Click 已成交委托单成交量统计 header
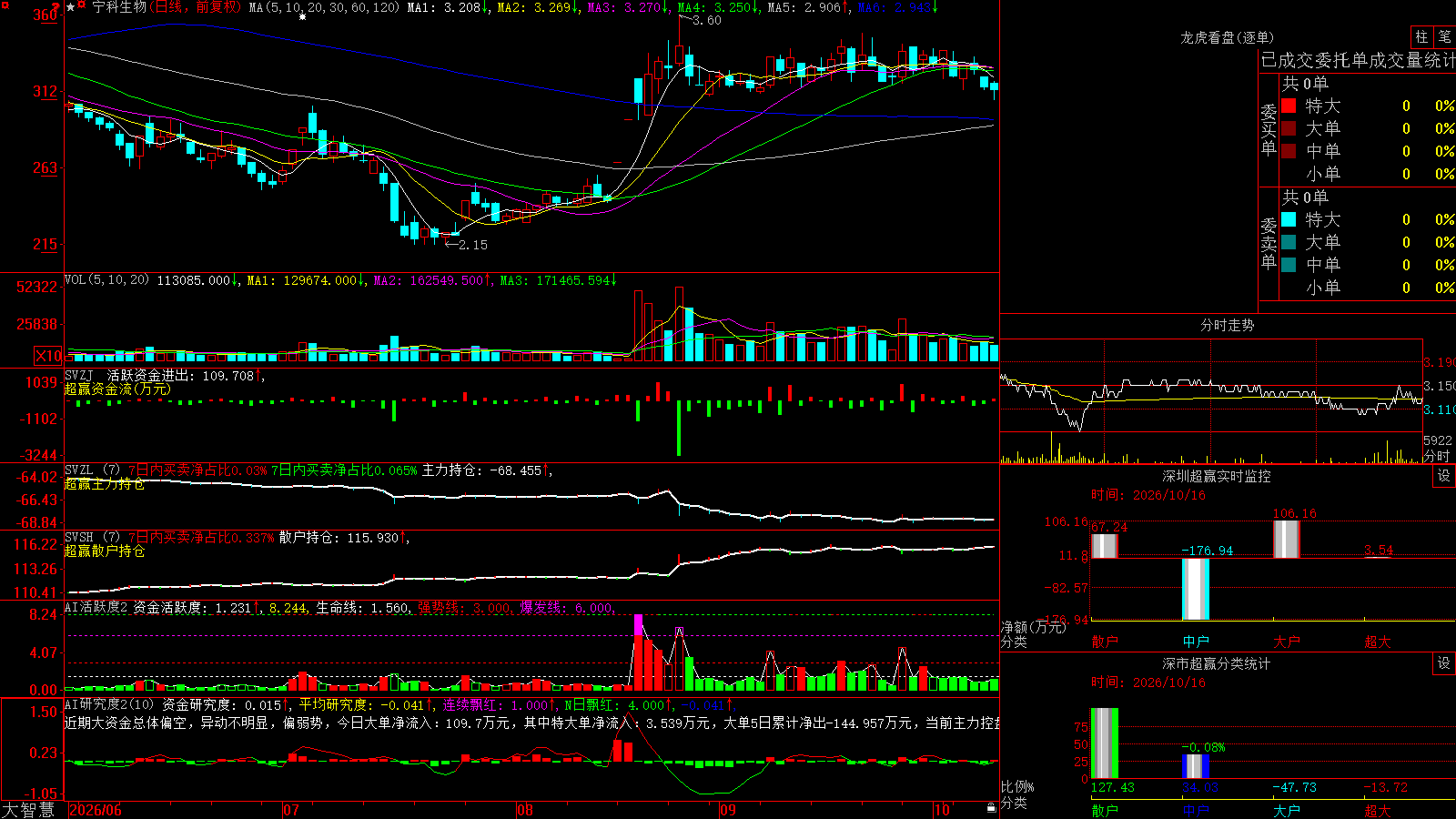 click(x=1358, y=60)
